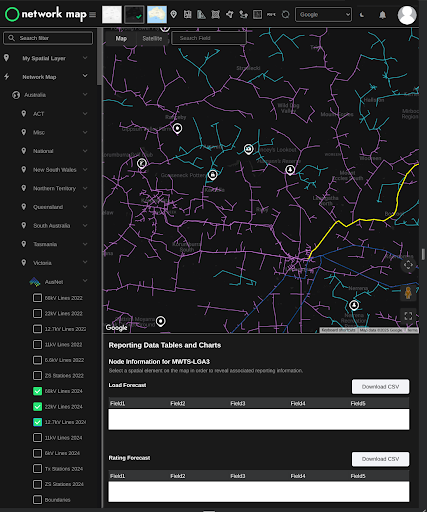The width and height of the screenshot is (427, 512).
Task: Enable the 12.7kV Lines 2022 checkbox
Action: [37, 329]
